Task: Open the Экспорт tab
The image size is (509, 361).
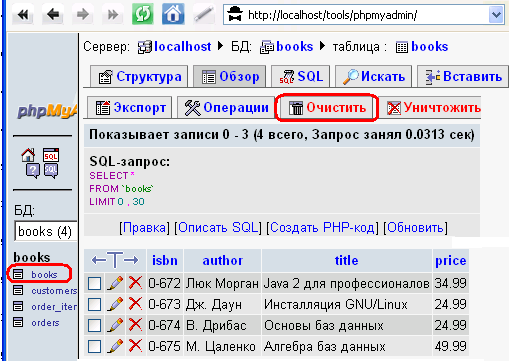Action: coord(130,108)
